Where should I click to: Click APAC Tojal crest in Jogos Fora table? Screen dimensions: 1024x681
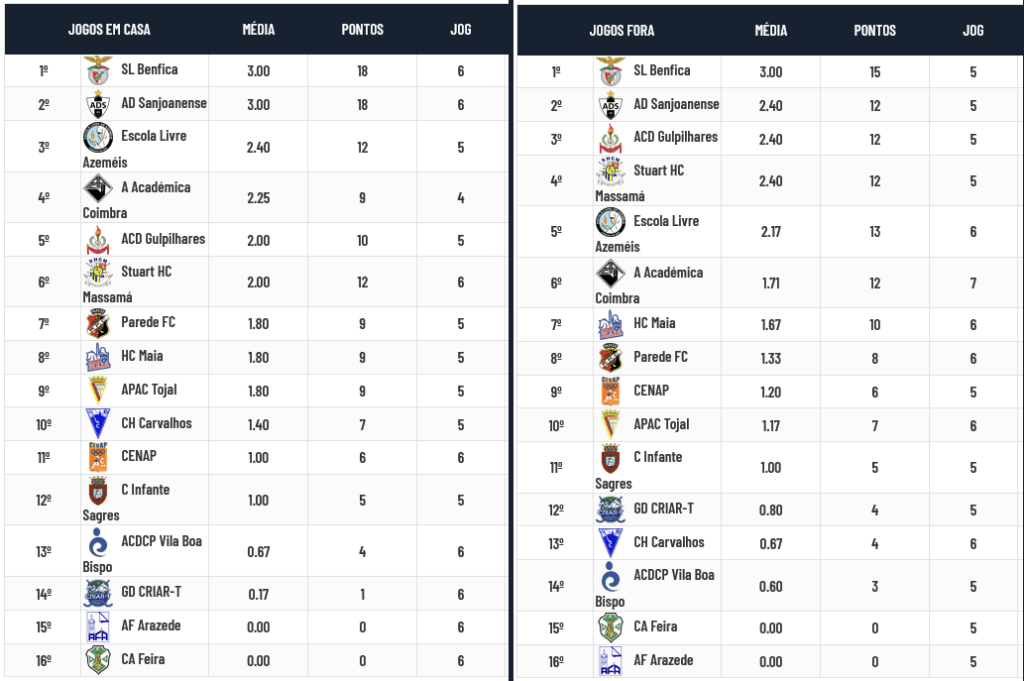coord(609,425)
